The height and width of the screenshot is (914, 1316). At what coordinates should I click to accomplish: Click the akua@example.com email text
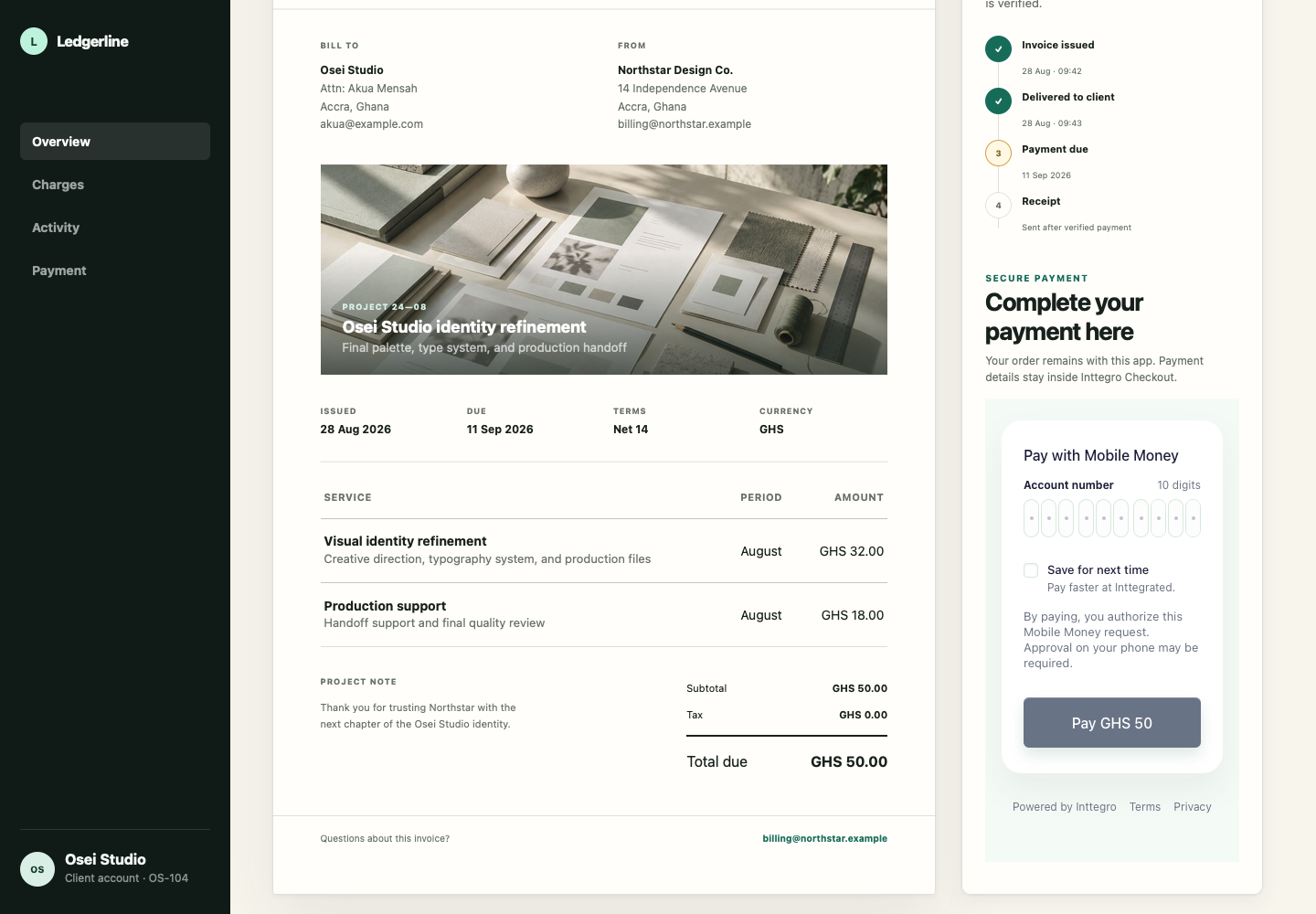372,124
